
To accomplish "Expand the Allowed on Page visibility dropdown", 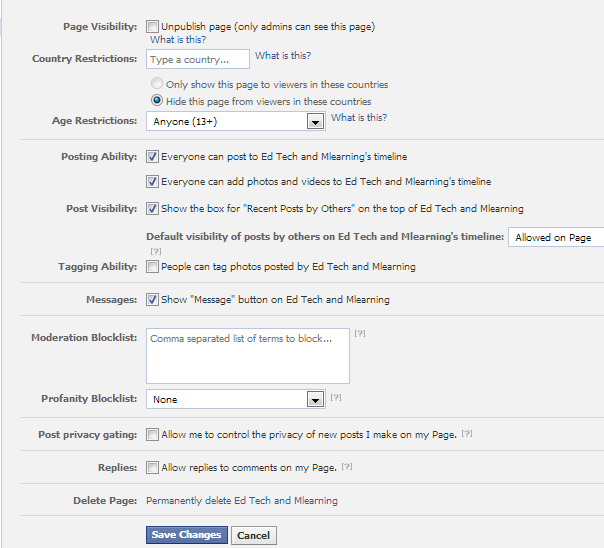I will [x=555, y=237].
